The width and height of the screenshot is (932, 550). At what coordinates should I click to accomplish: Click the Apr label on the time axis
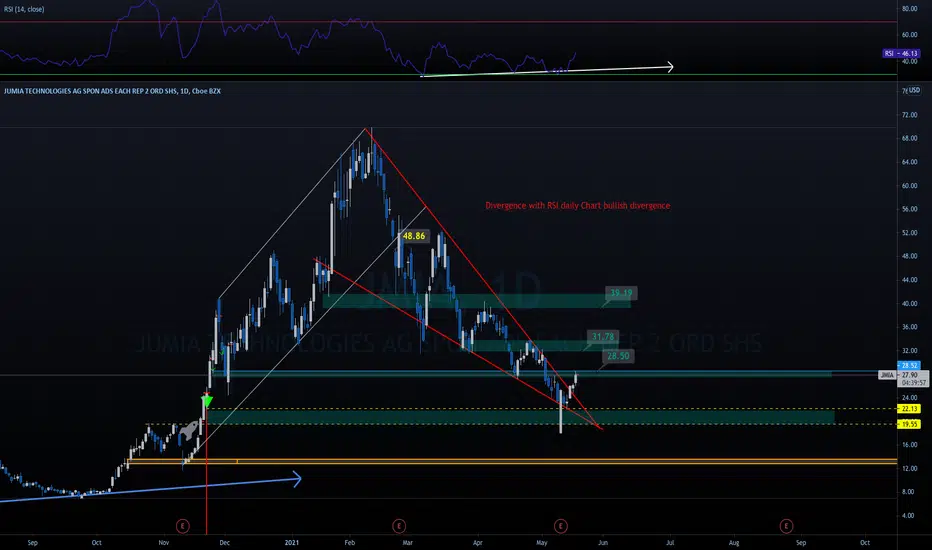coord(478,542)
